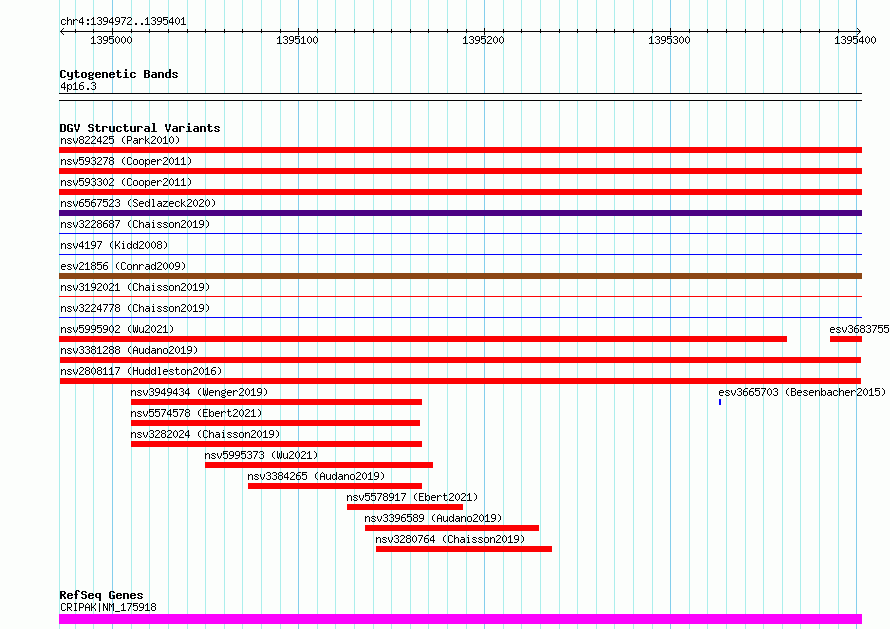Click the nsv3381288 (Audano2019) label
The image size is (890, 629).
click(x=129, y=350)
